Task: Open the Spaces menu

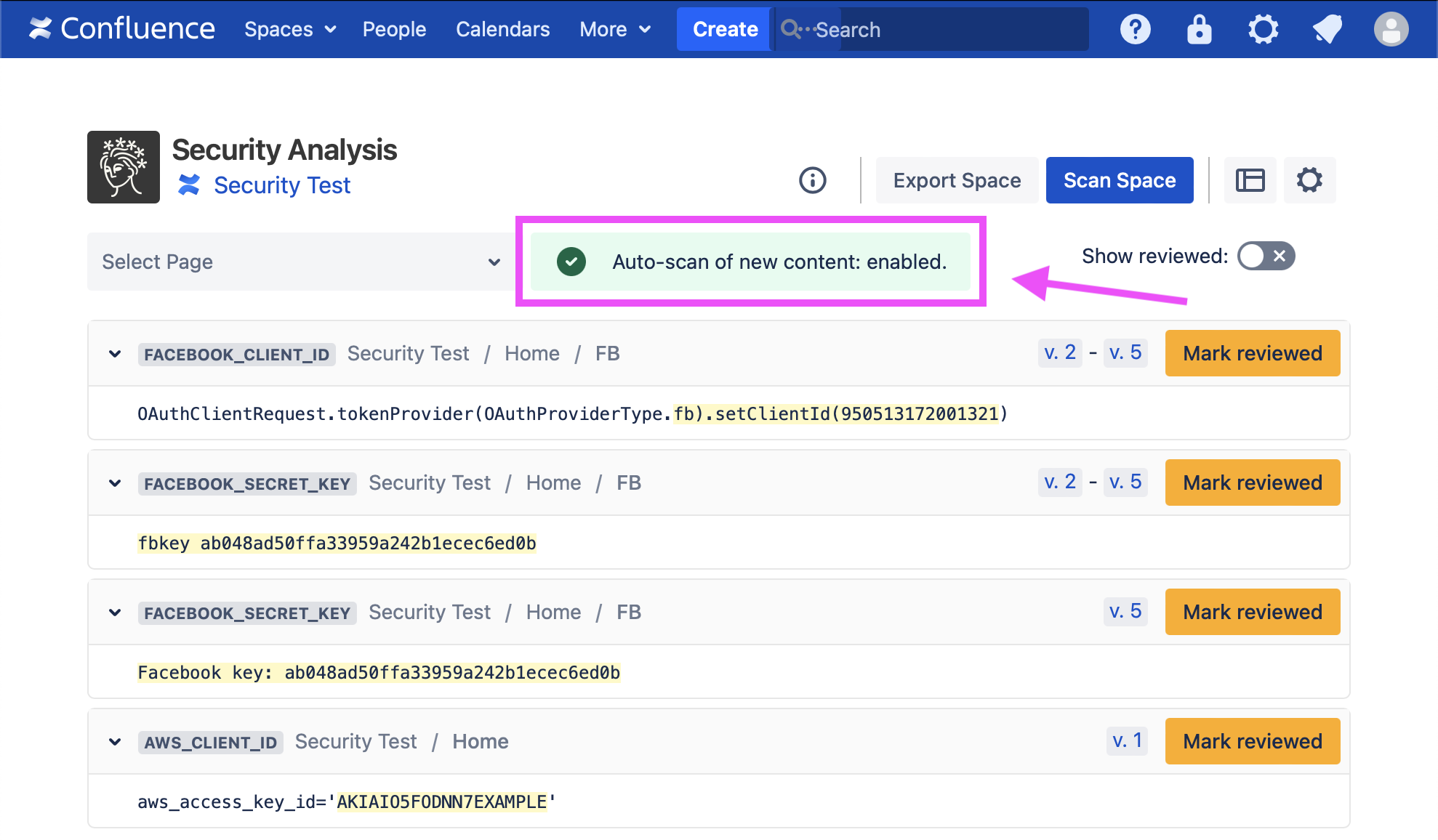Action: click(289, 29)
